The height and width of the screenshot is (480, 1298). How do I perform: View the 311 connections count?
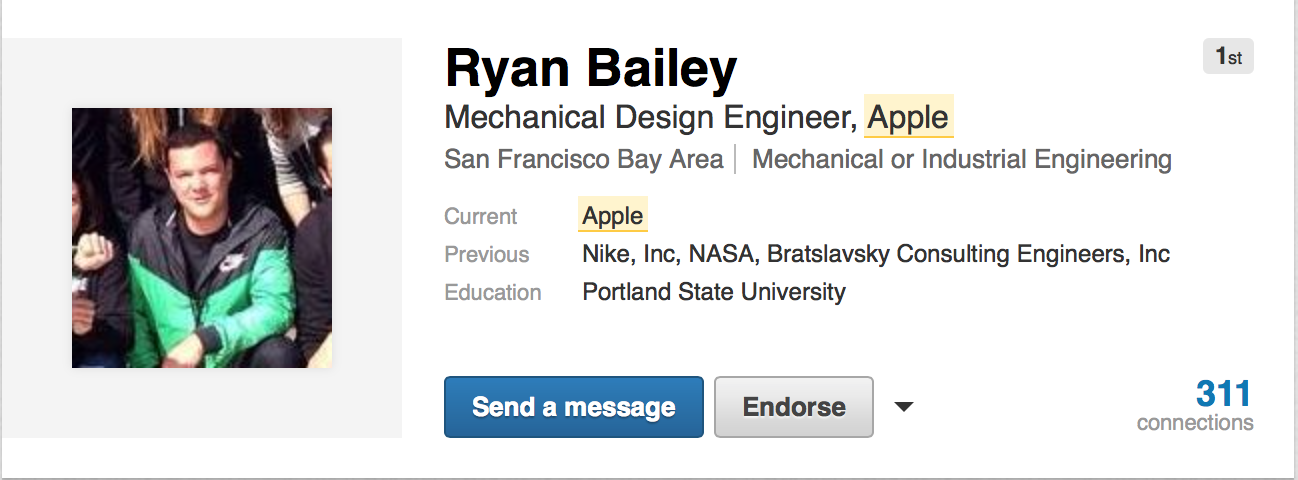pyautogui.click(x=1224, y=393)
